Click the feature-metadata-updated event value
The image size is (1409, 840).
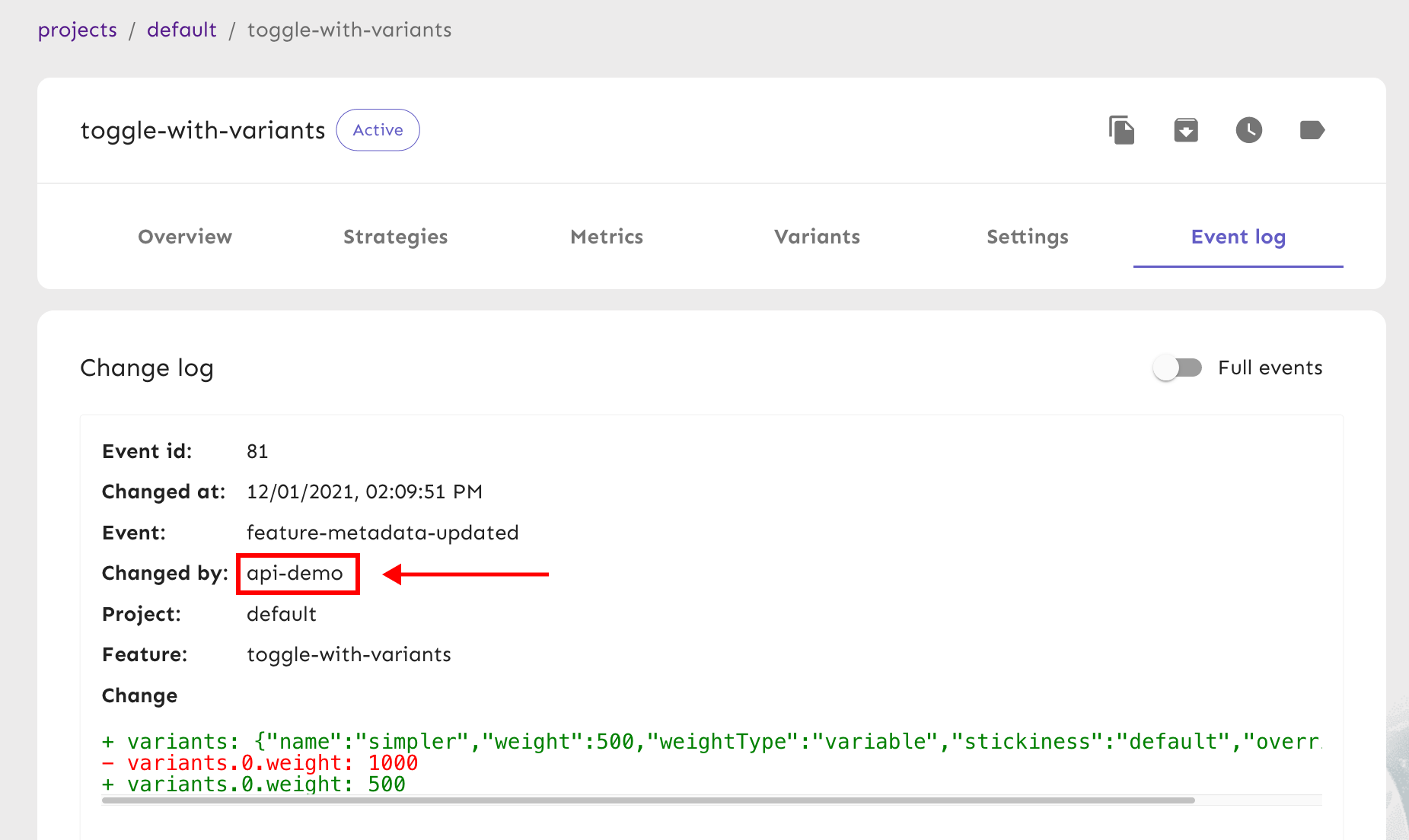point(382,533)
